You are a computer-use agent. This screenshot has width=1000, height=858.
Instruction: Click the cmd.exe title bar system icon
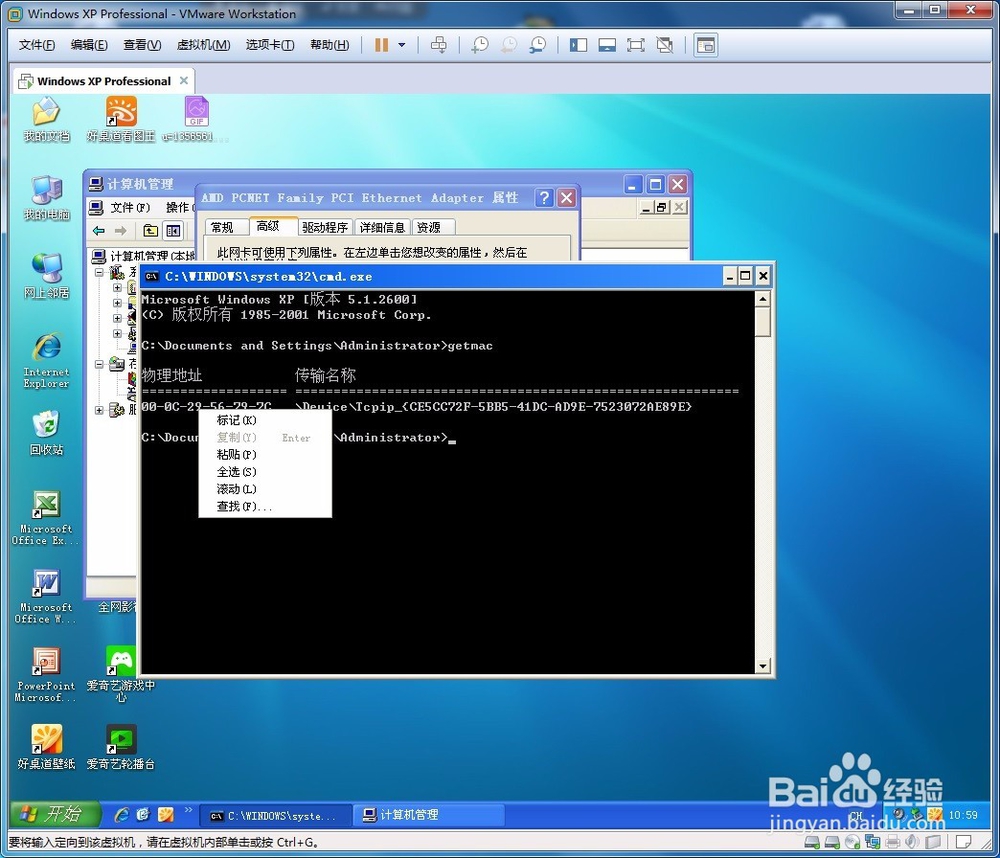click(x=152, y=276)
